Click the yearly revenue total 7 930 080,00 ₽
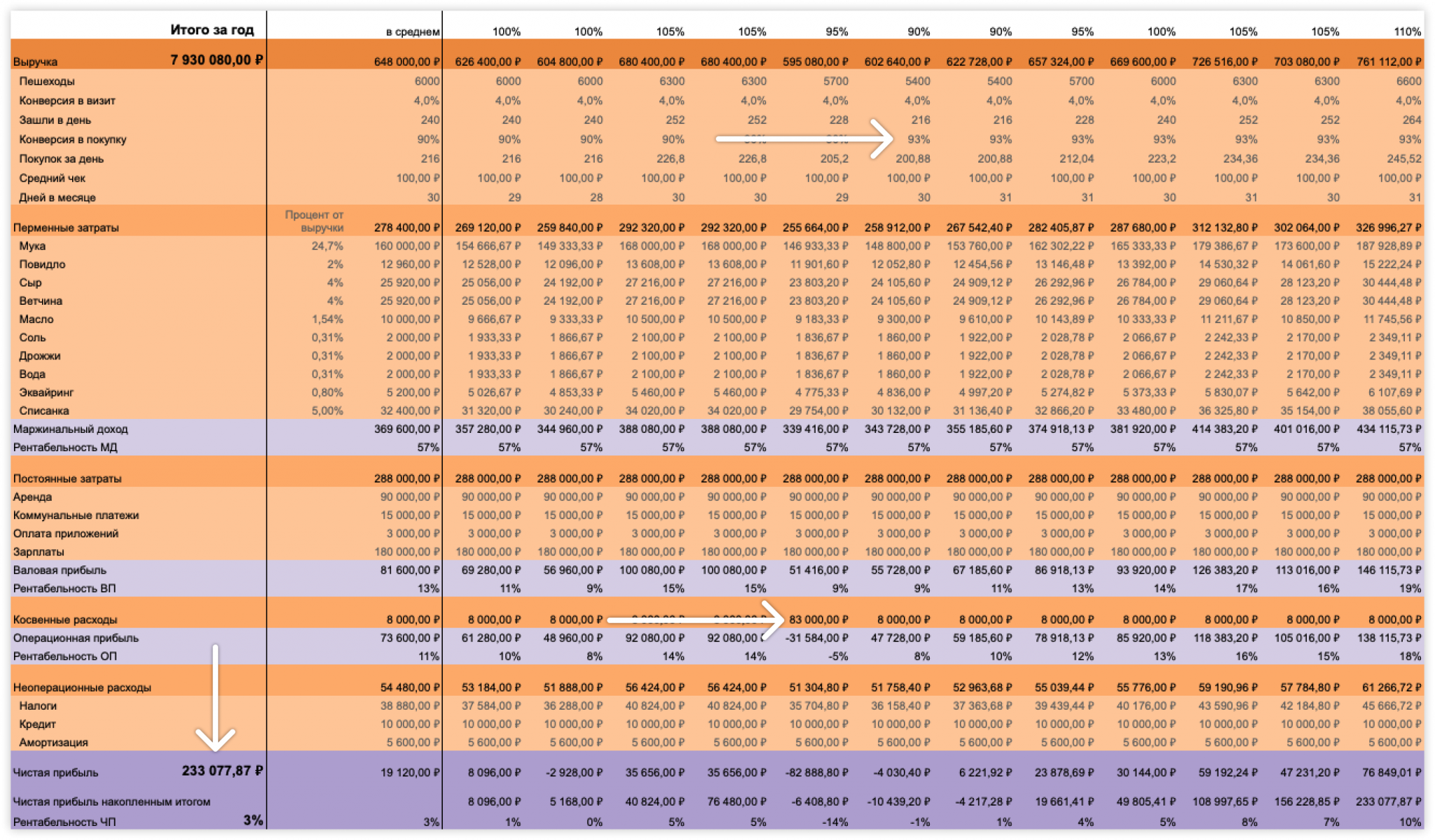Screen dimensions: 1435x840 point(216,60)
